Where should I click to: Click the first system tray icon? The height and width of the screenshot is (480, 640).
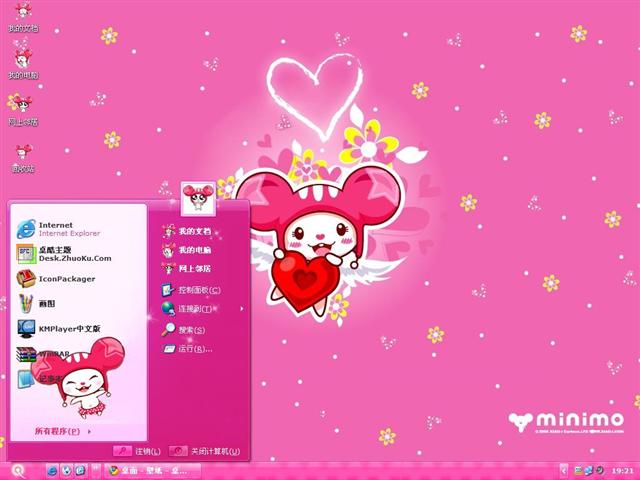(x=578, y=471)
